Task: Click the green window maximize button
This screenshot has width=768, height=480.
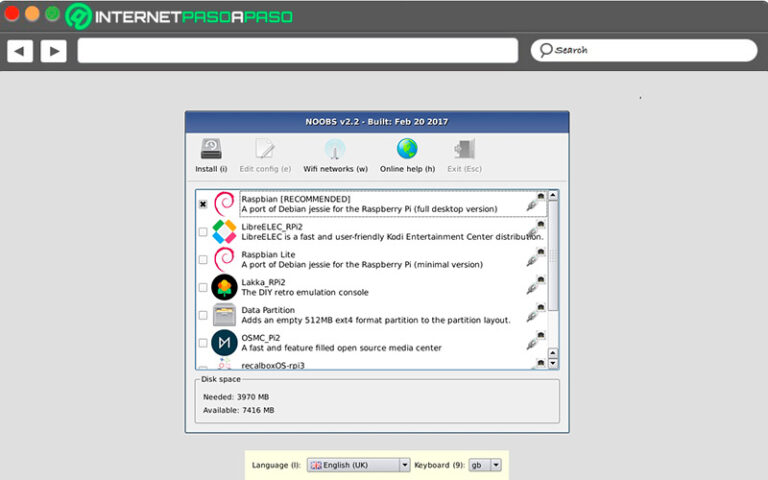Action: pyautogui.click(x=52, y=13)
